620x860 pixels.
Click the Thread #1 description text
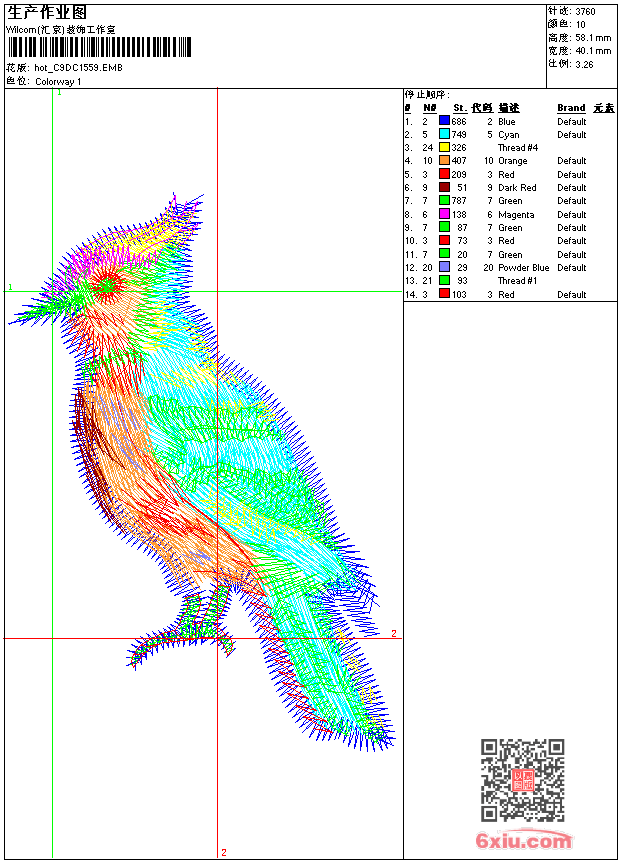tap(517, 281)
